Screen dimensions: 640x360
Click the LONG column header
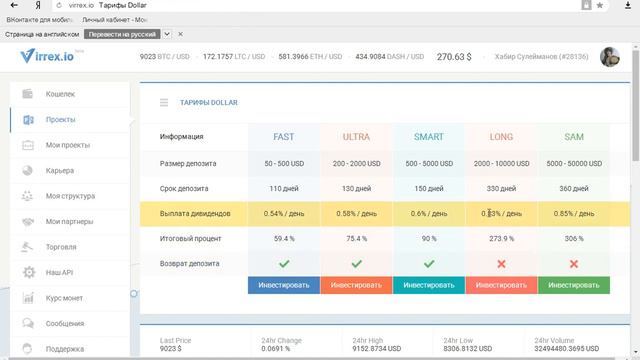(x=501, y=137)
